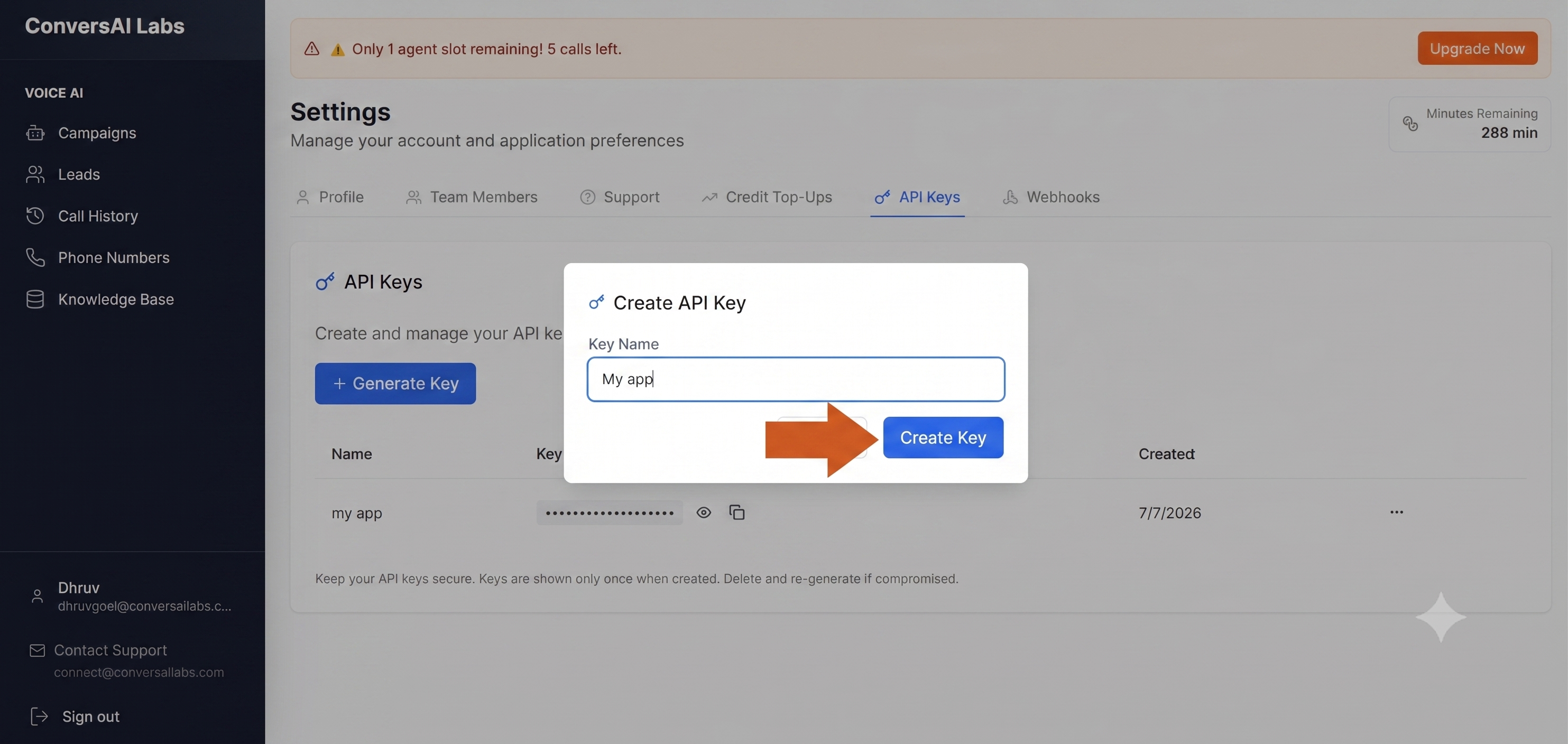Open Call History
1568x744 pixels.
click(97, 216)
